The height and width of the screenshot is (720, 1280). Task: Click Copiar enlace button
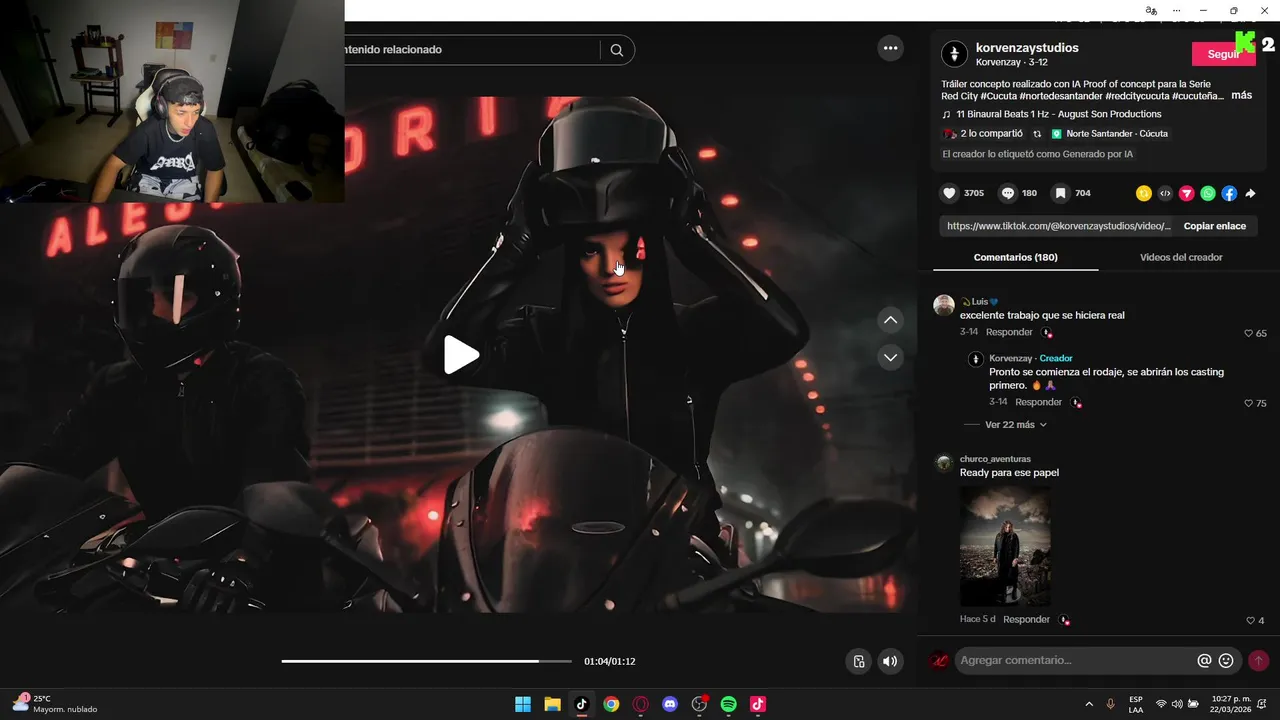[x=1214, y=226]
